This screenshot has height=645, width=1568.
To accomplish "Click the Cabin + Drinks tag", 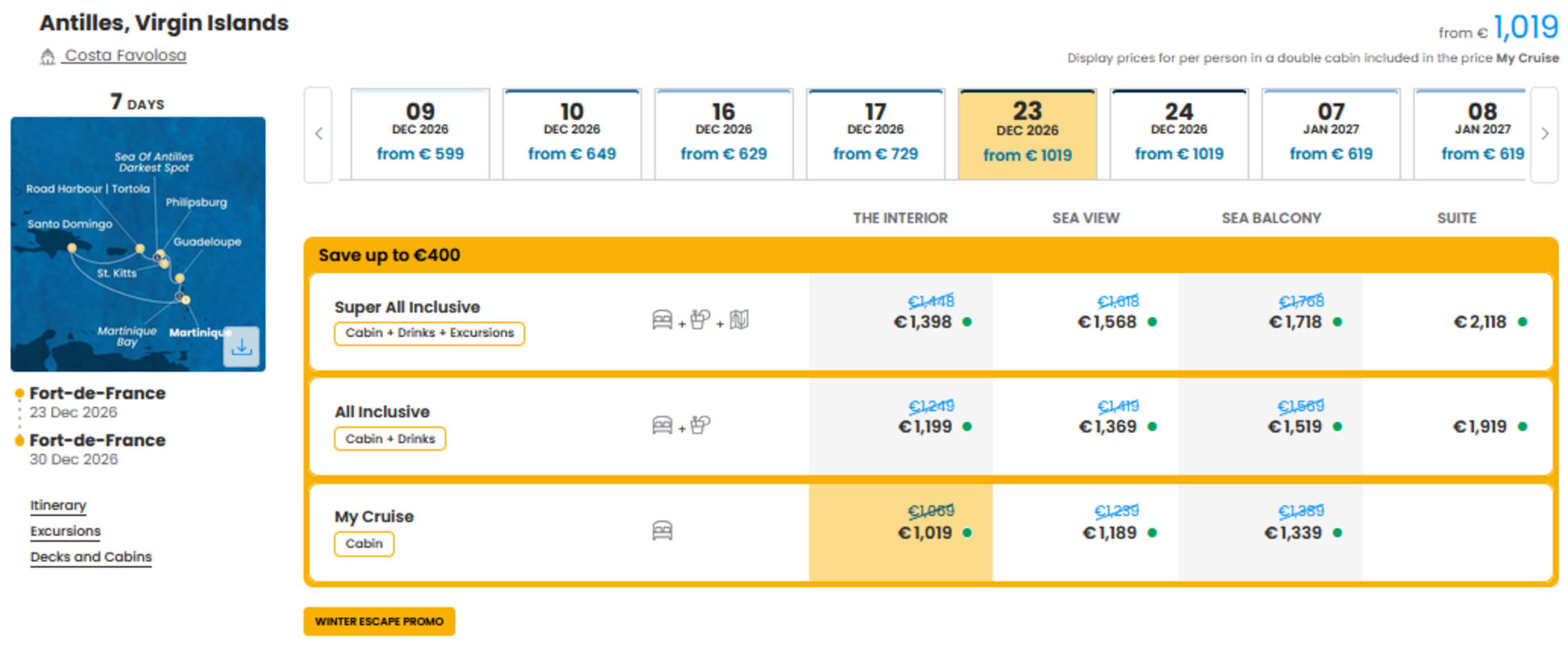I will pos(390,439).
